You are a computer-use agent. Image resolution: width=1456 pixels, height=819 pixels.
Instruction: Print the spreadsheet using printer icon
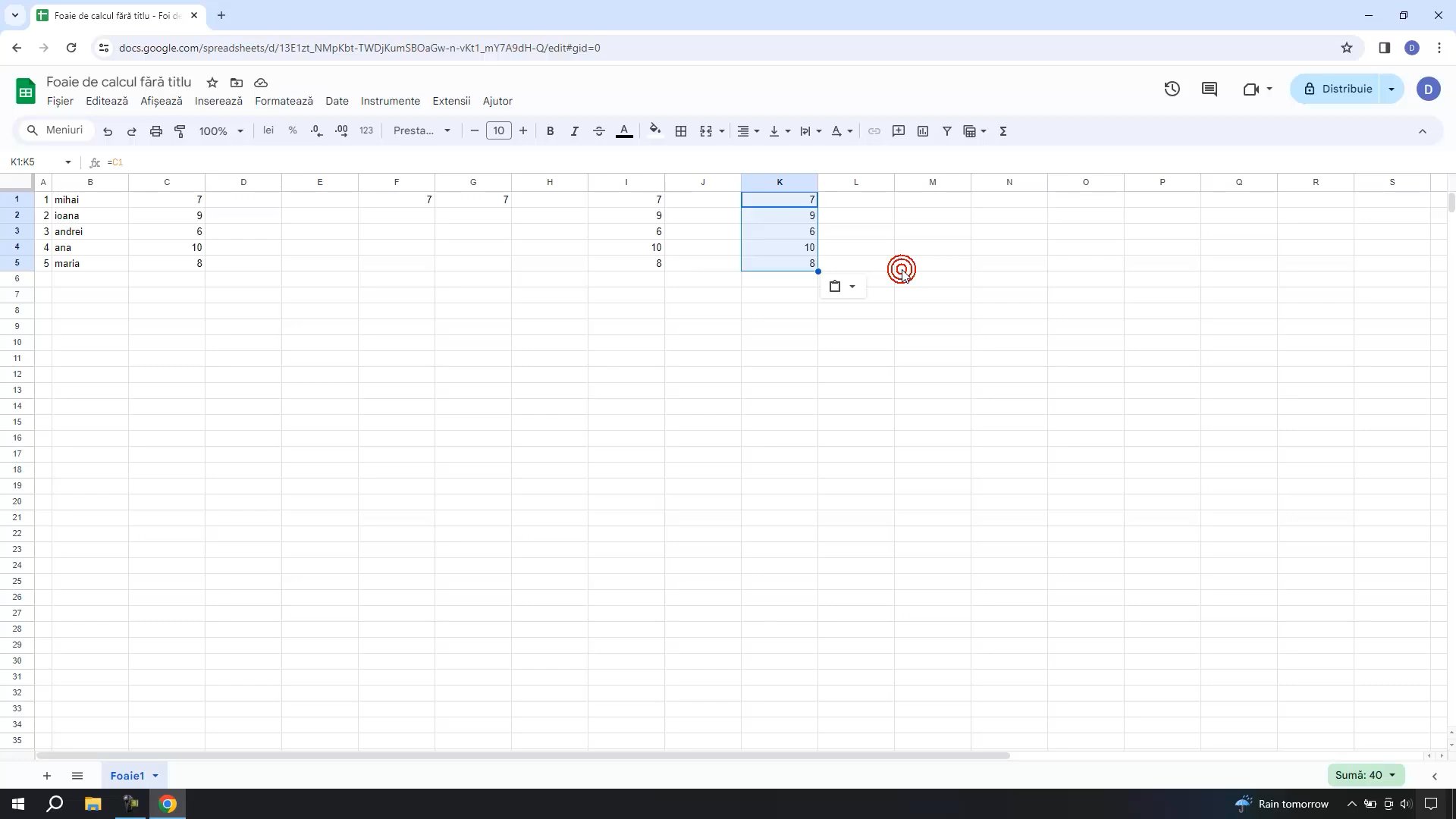pyautogui.click(x=156, y=131)
